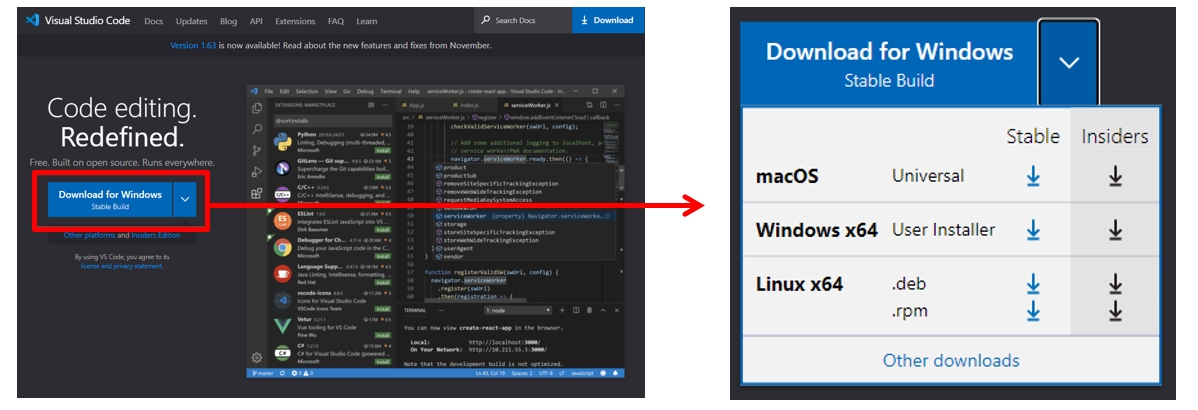Open the FAQ page from the site header
1198x410 pixels.
click(x=335, y=21)
